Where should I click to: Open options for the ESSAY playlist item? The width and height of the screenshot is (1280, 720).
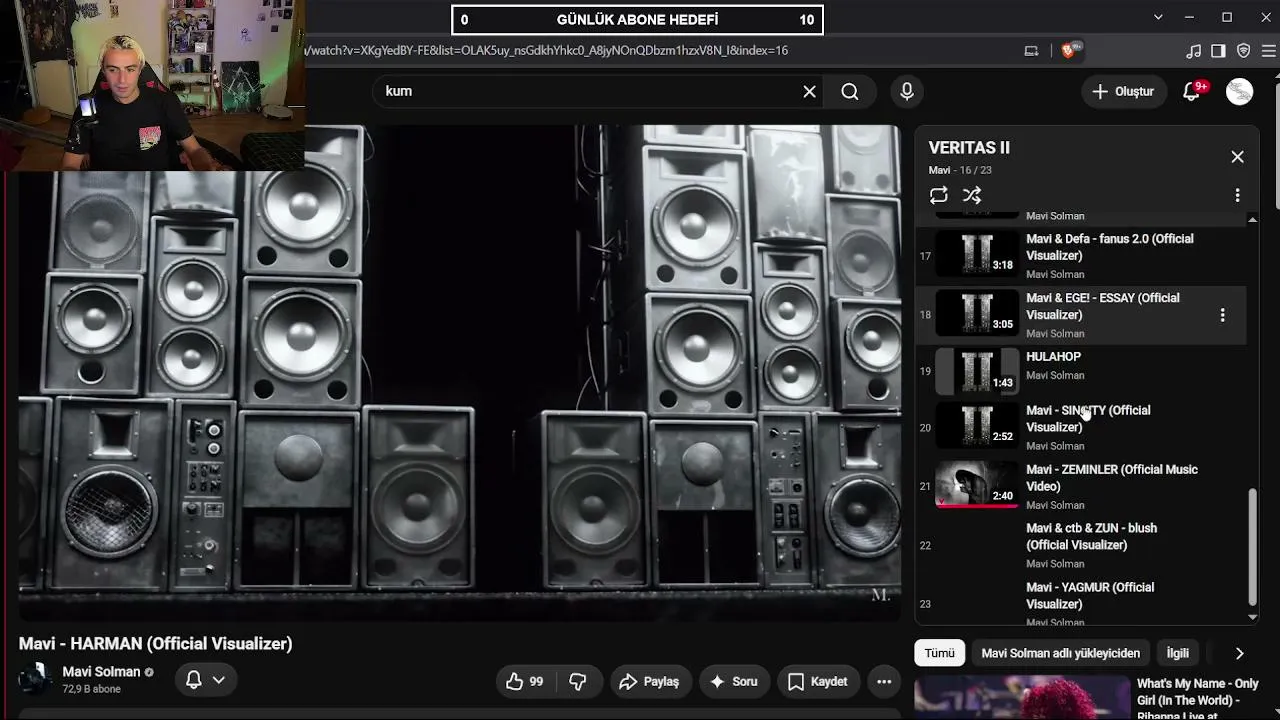tap(1222, 315)
